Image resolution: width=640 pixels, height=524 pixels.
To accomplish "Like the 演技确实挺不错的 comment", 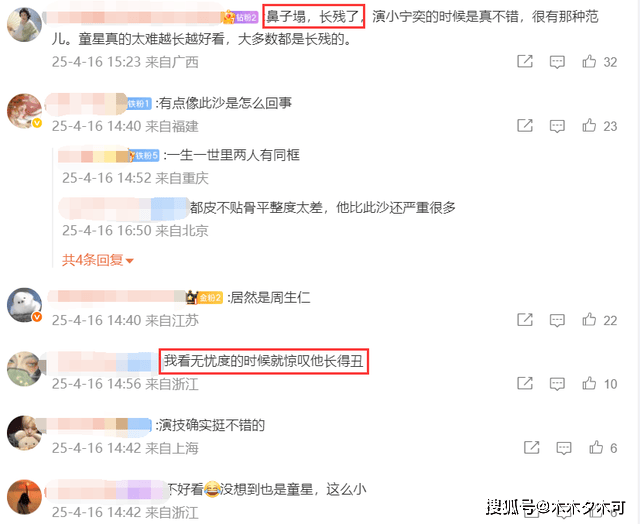I will 596,448.
